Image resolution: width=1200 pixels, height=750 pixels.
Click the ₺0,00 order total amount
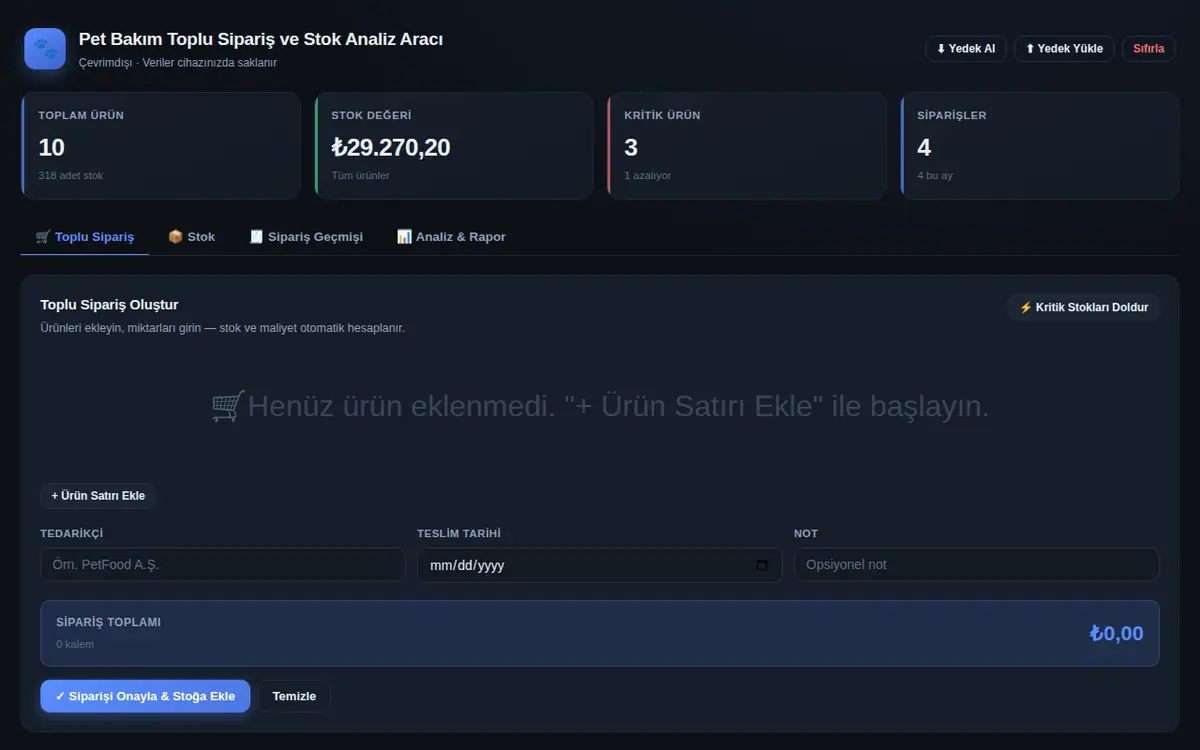(1116, 633)
